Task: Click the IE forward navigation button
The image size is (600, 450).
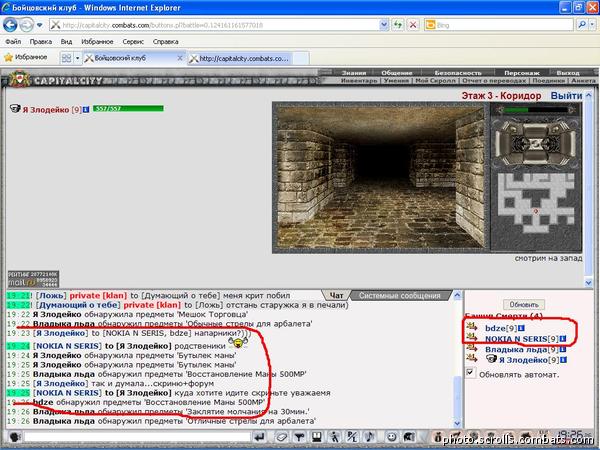Action: (x=26, y=25)
